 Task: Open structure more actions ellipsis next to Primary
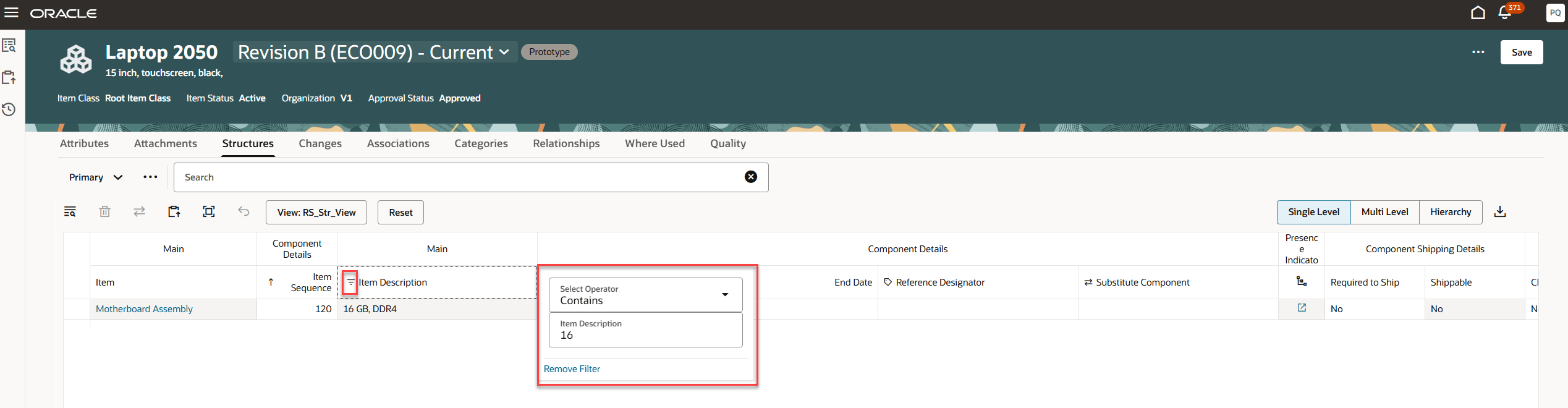tap(150, 177)
